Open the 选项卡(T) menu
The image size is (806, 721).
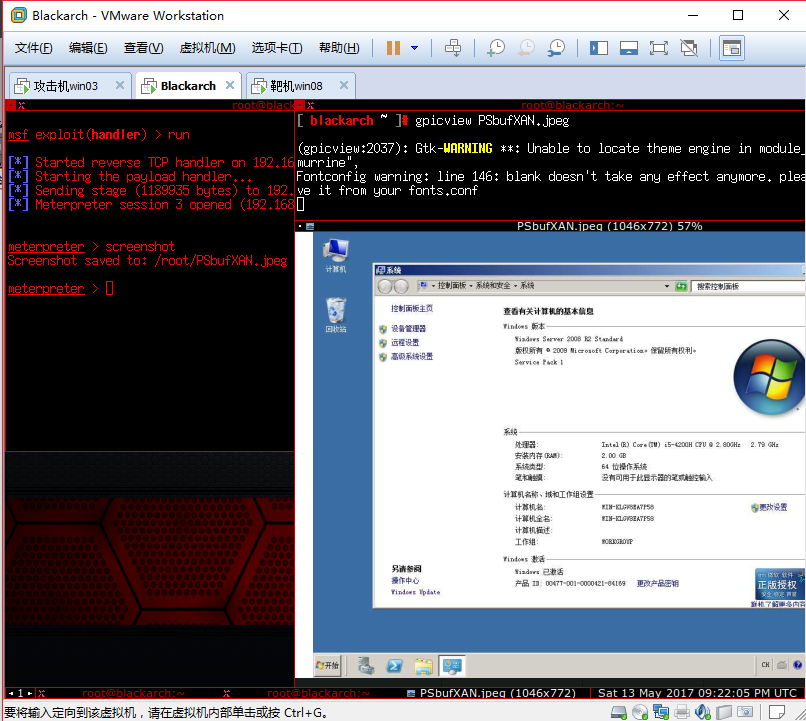[277, 48]
